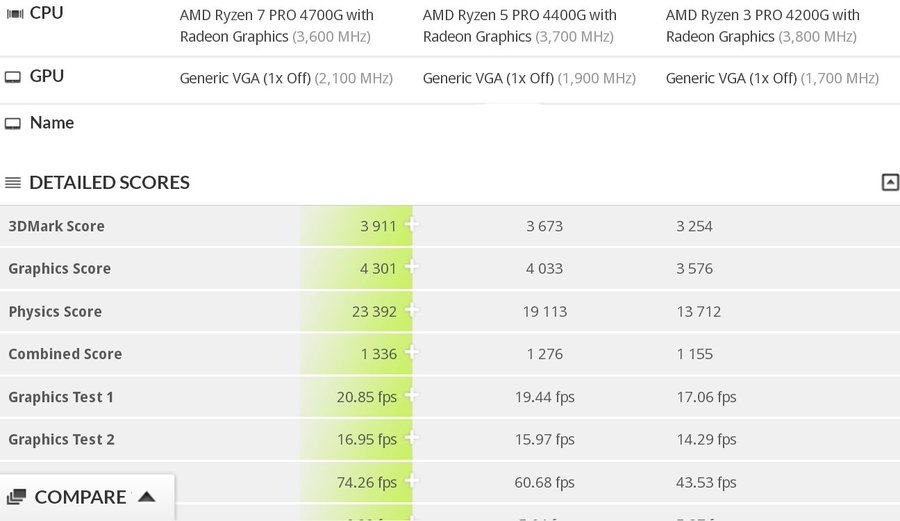Click the plus icon beside 16.95 fps
Screen dimensions: 900x521
point(411,439)
